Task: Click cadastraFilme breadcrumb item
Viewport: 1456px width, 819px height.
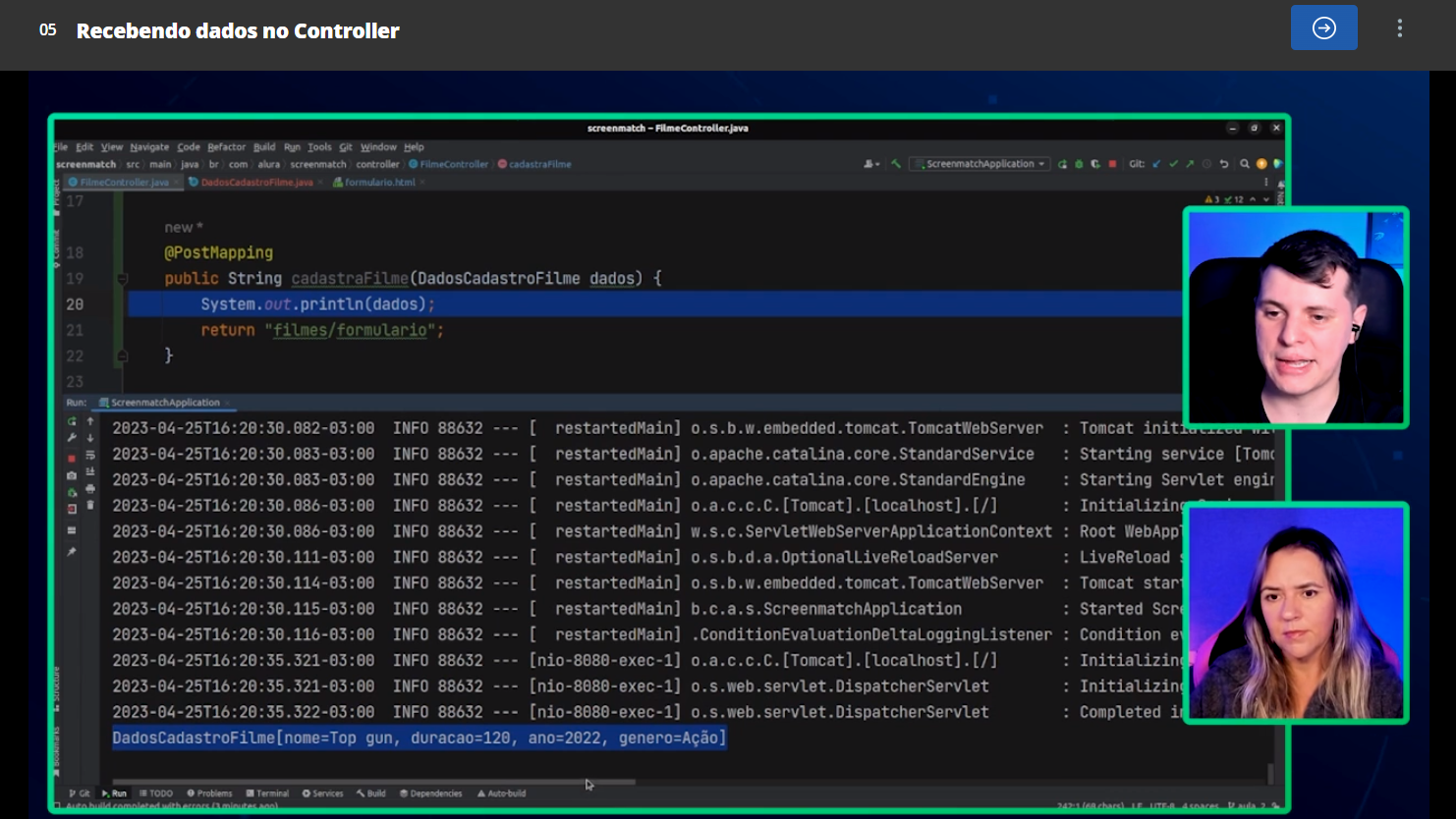Action: click(x=534, y=165)
